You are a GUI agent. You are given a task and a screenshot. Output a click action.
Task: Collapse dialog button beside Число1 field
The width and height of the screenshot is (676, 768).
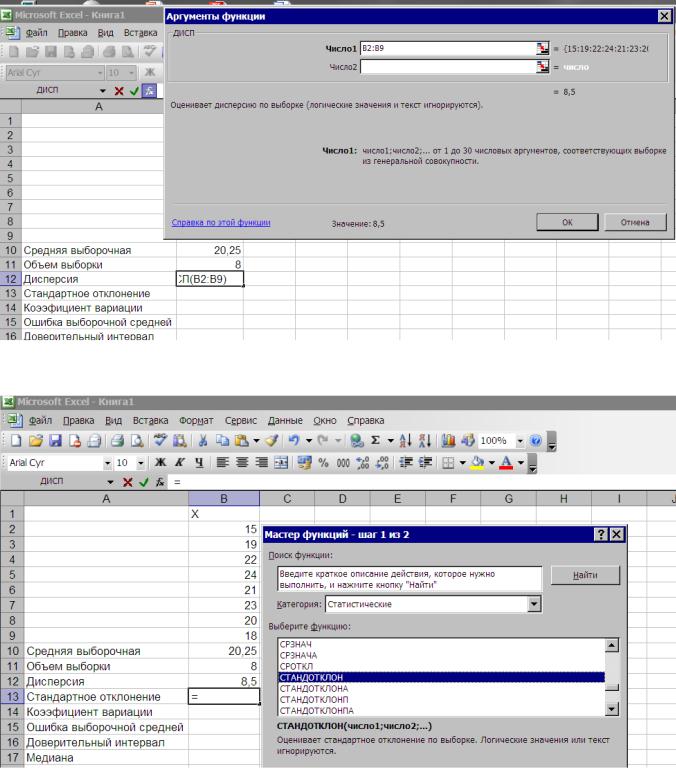pyautogui.click(x=542, y=48)
